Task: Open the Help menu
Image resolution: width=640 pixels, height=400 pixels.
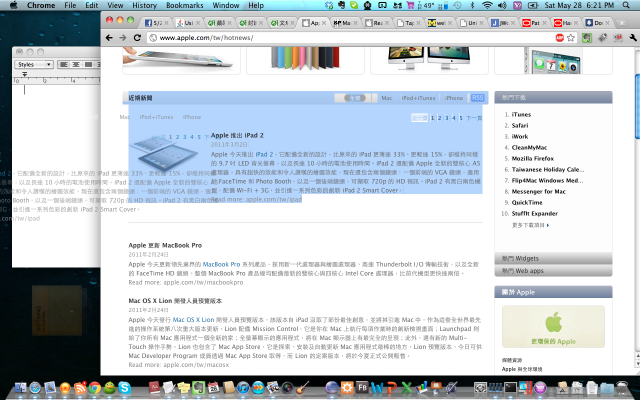Action: [256, 5]
